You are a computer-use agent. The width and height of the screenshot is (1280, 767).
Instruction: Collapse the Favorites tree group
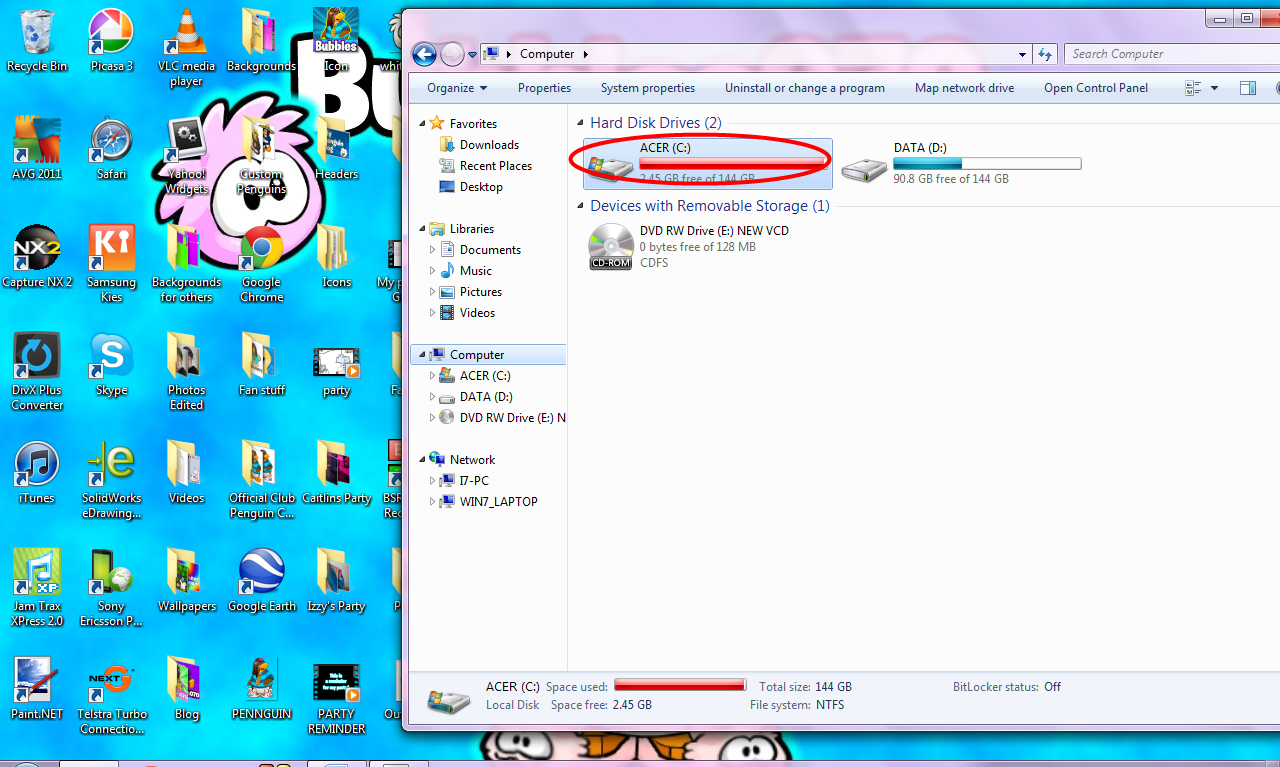(x=422, y=123)
